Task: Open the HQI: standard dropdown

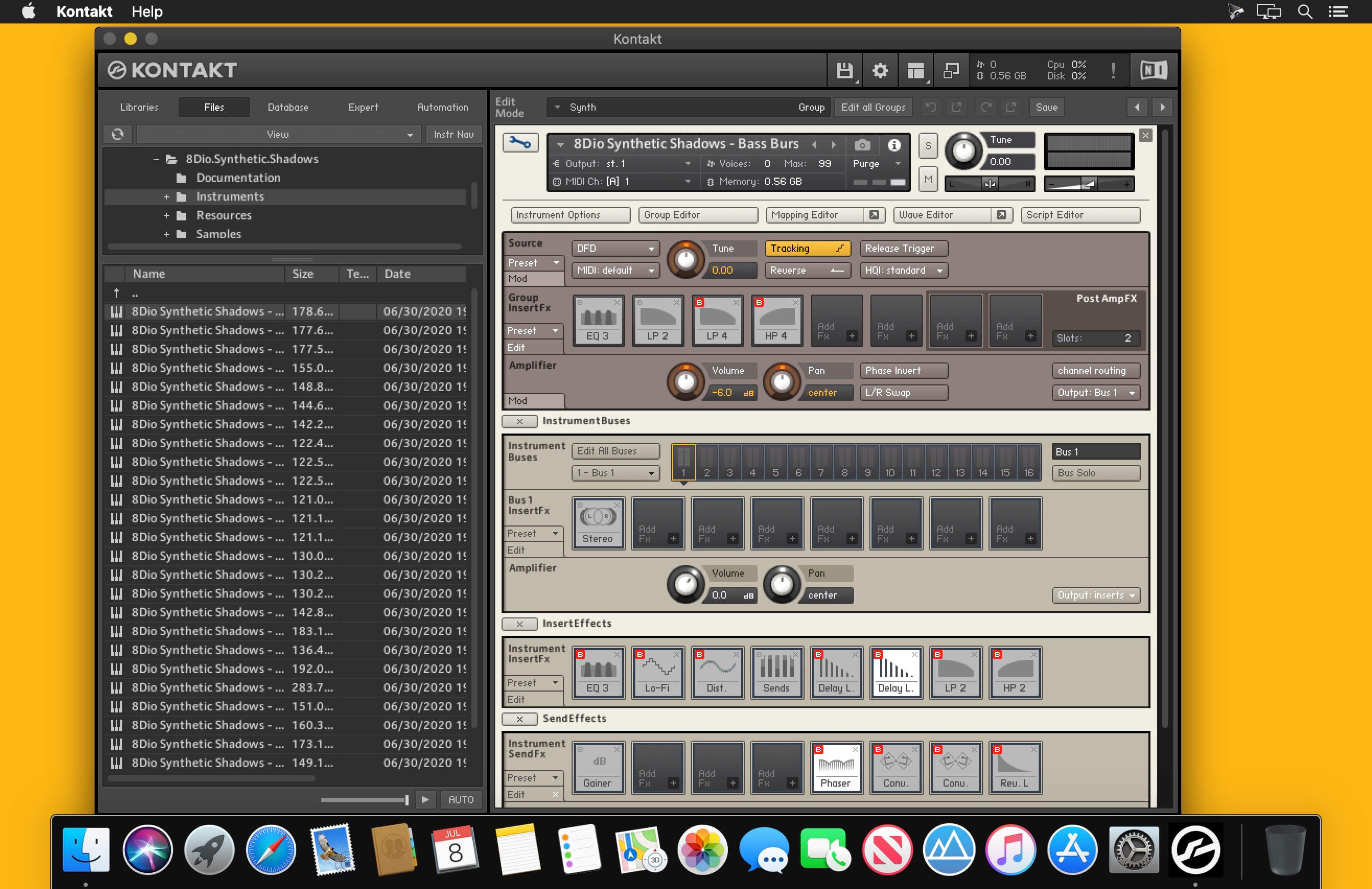Action: [903, 270]
